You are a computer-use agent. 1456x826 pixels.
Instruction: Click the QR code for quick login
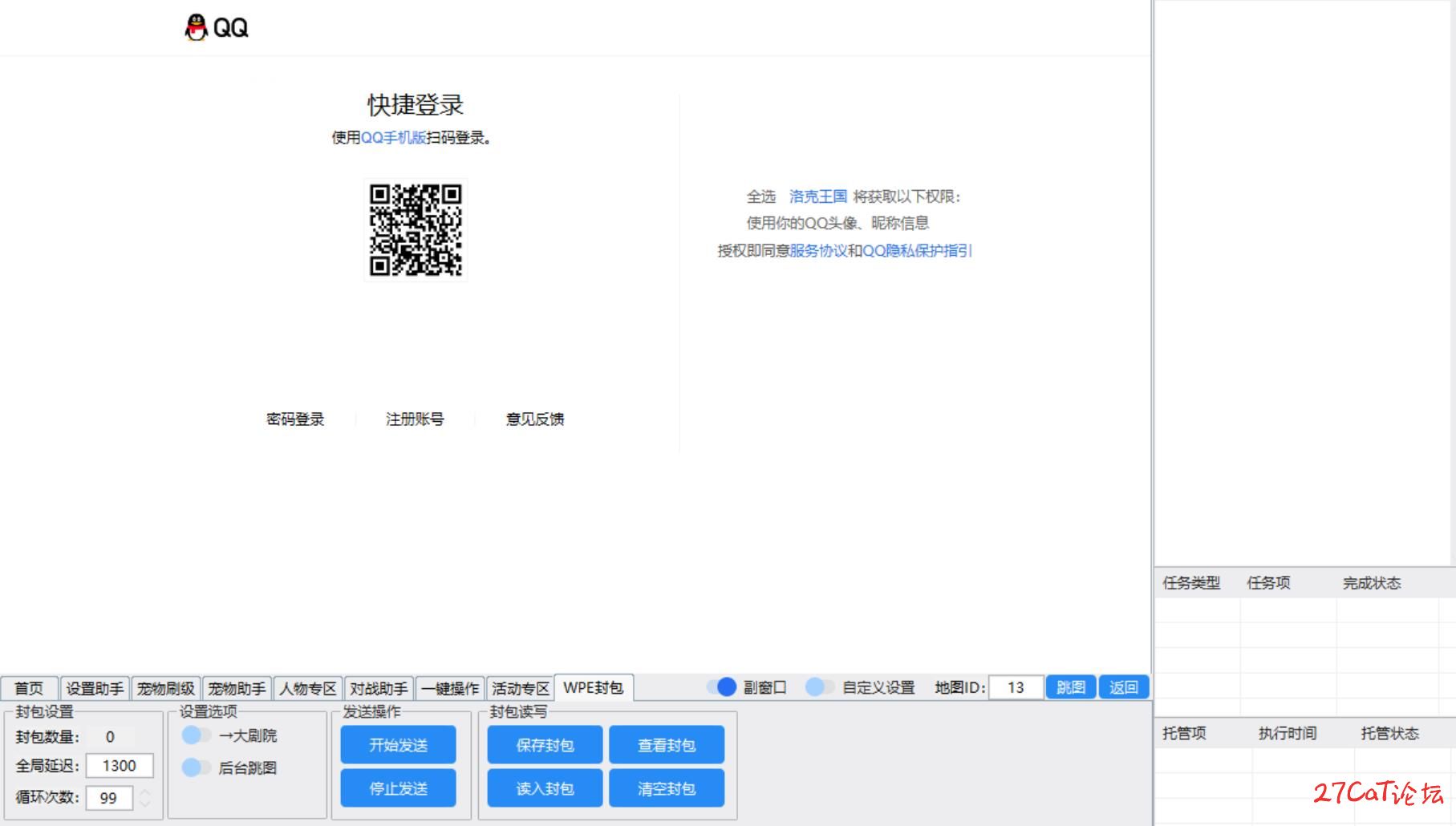[416, 229]
